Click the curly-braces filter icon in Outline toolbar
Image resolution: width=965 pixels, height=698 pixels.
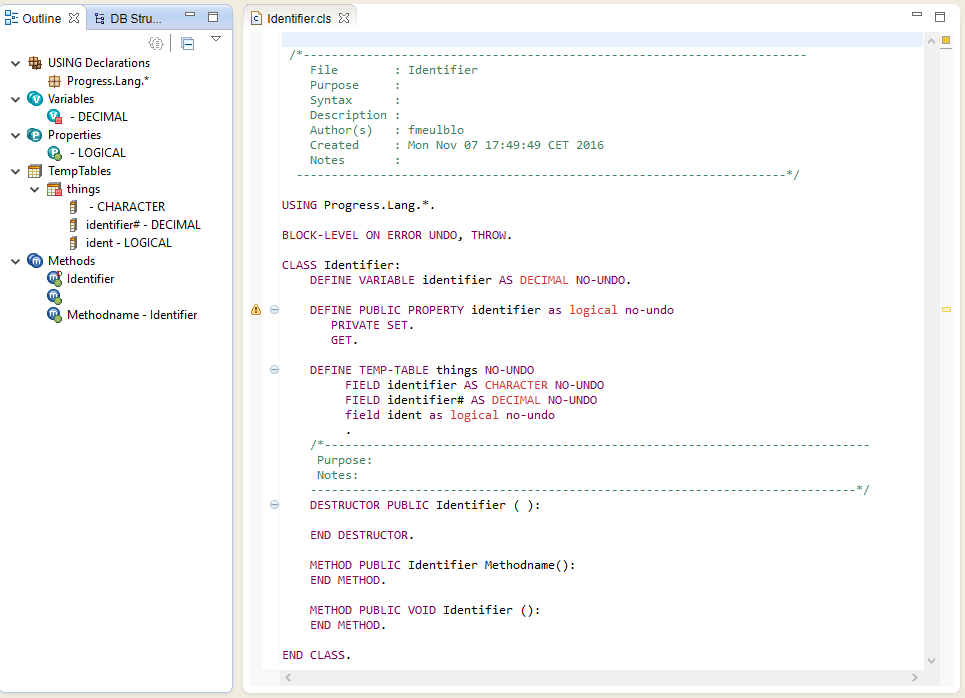157,43
